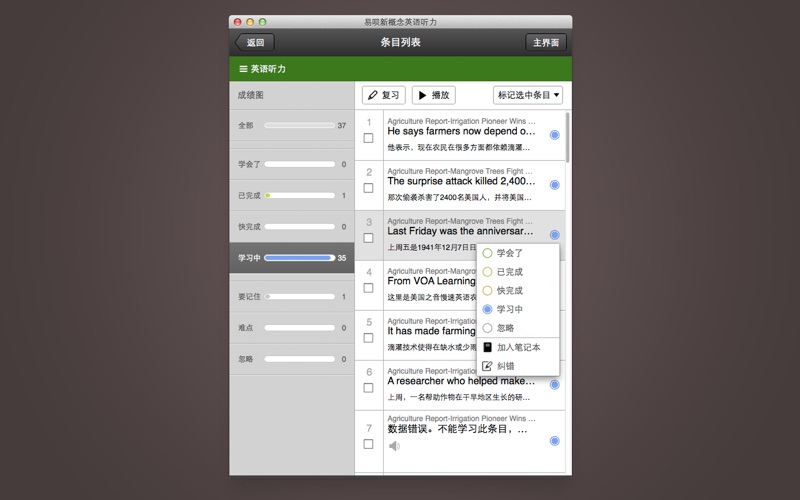Tick the checkbox for item 3
This screenshot has height=500, width=800.
click(x=368, y=238)
